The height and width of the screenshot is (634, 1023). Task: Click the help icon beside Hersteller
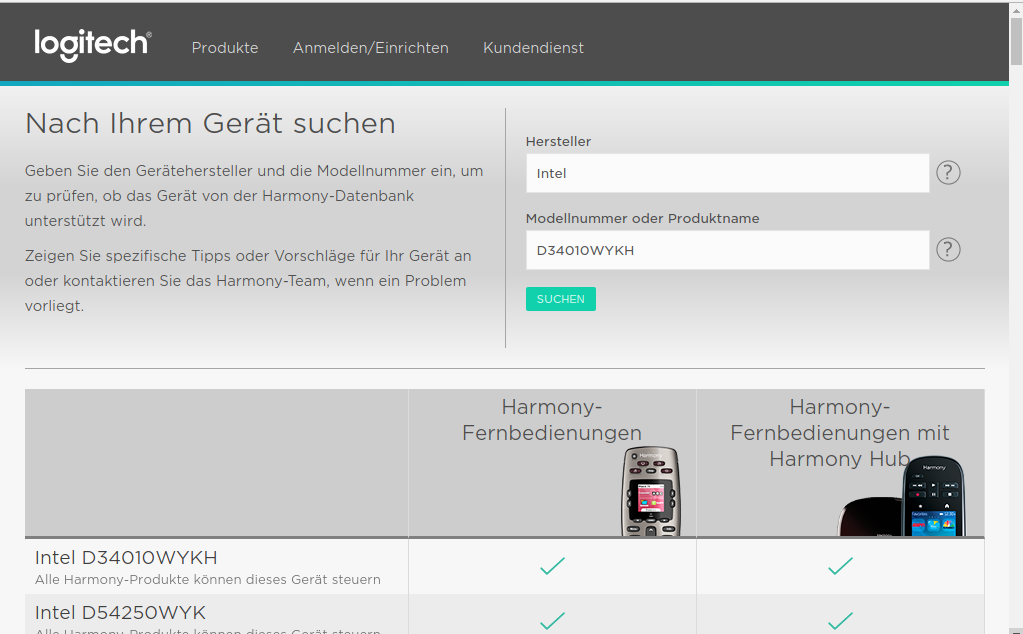coord(948,173)
